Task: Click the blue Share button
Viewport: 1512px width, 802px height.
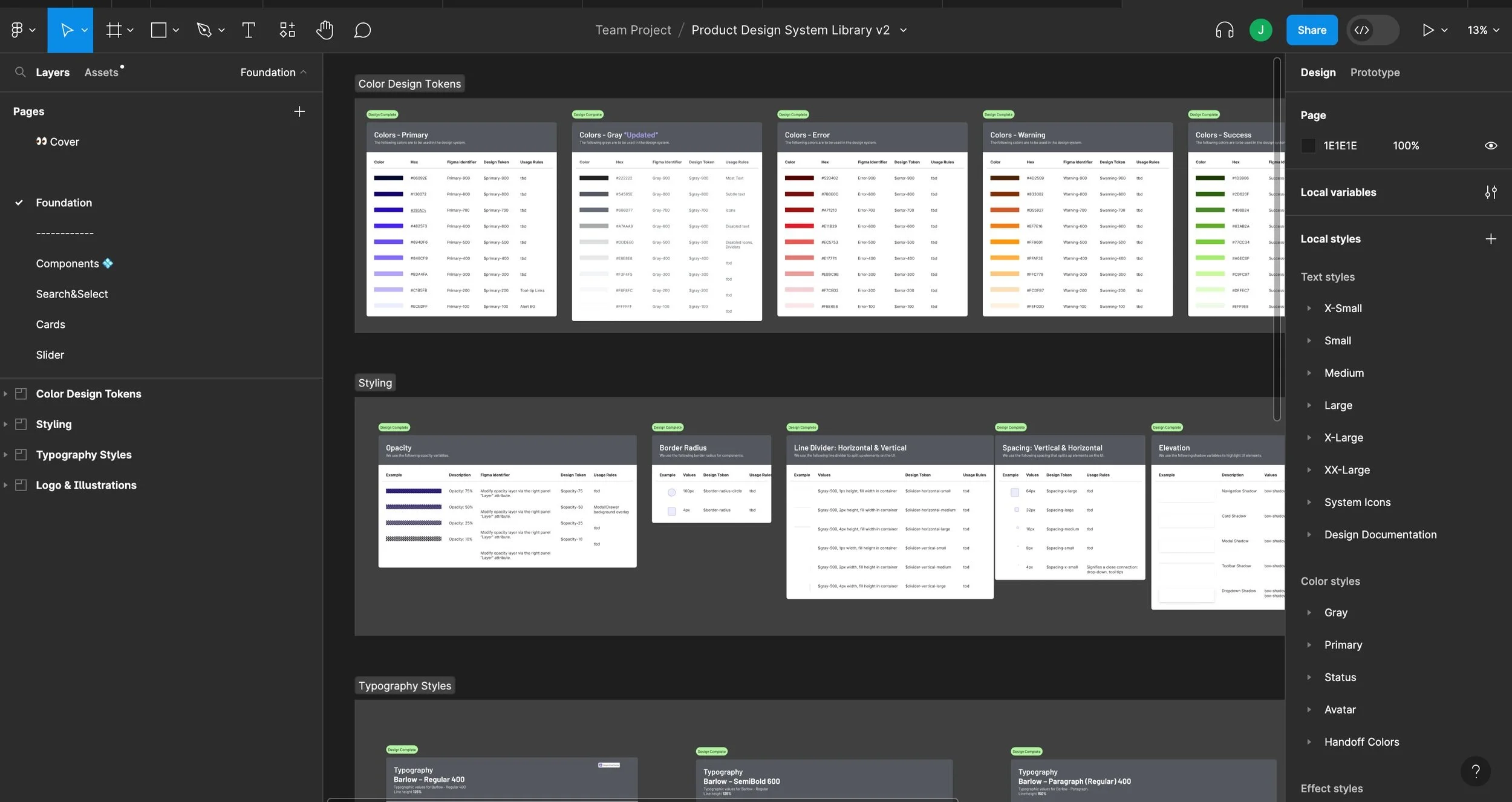Action: pyautogui.click(x=1311, y=30)
